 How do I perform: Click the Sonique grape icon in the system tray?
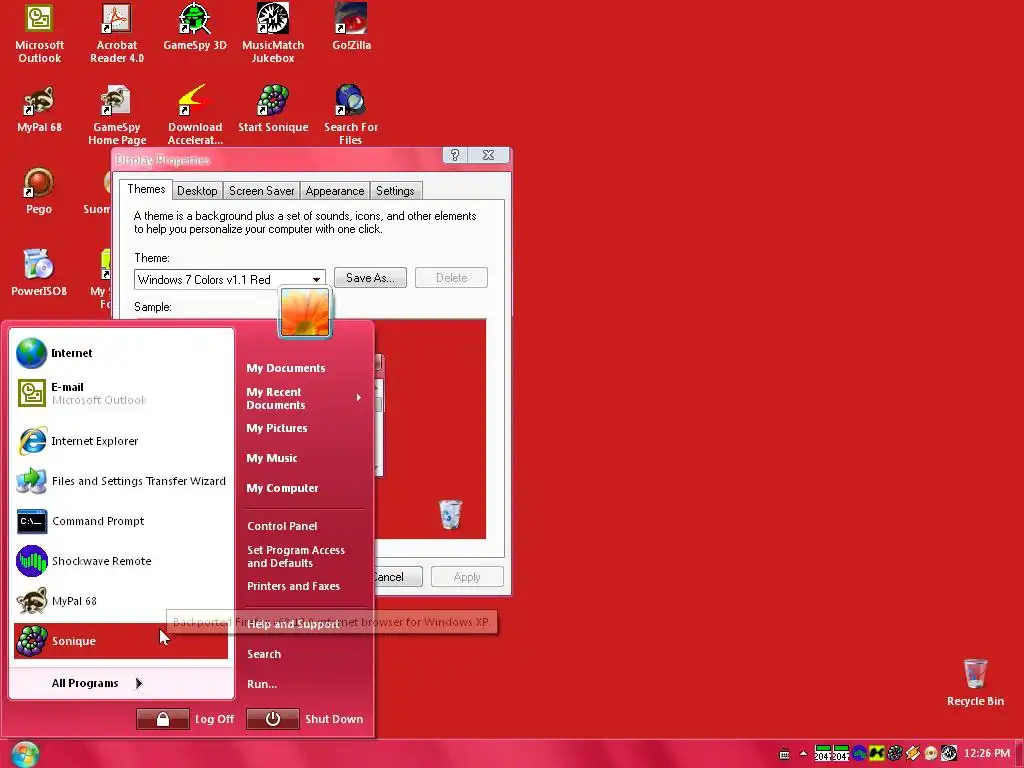(x=895, y=754)
